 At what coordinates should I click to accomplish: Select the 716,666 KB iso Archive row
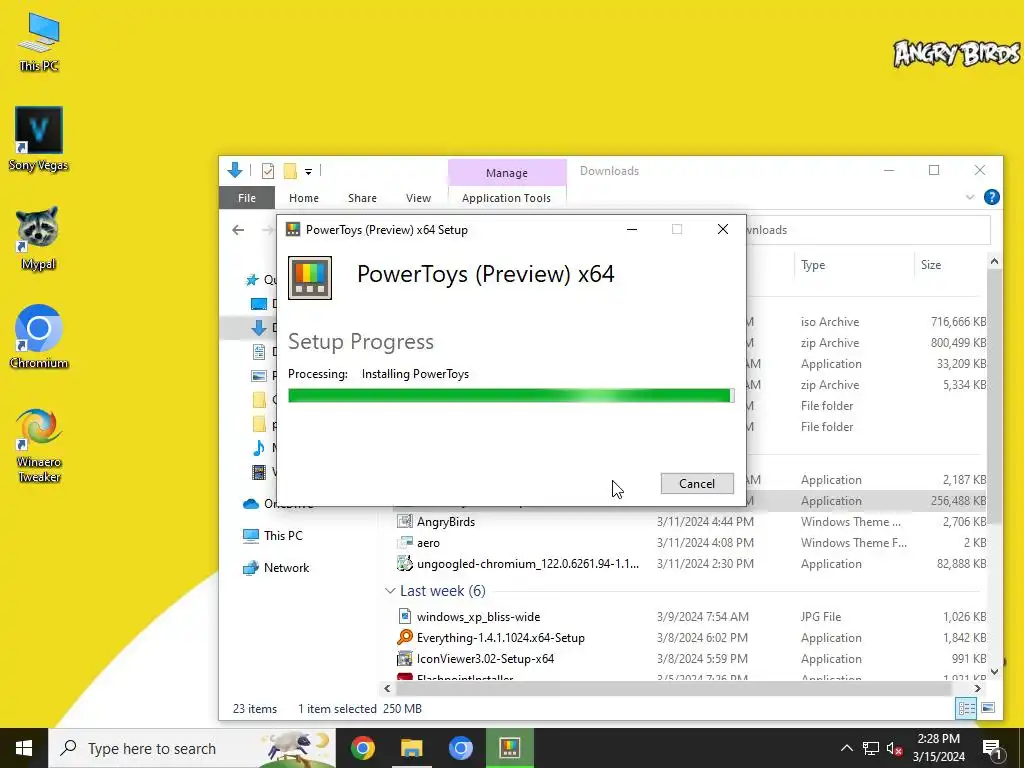point(867,322)
